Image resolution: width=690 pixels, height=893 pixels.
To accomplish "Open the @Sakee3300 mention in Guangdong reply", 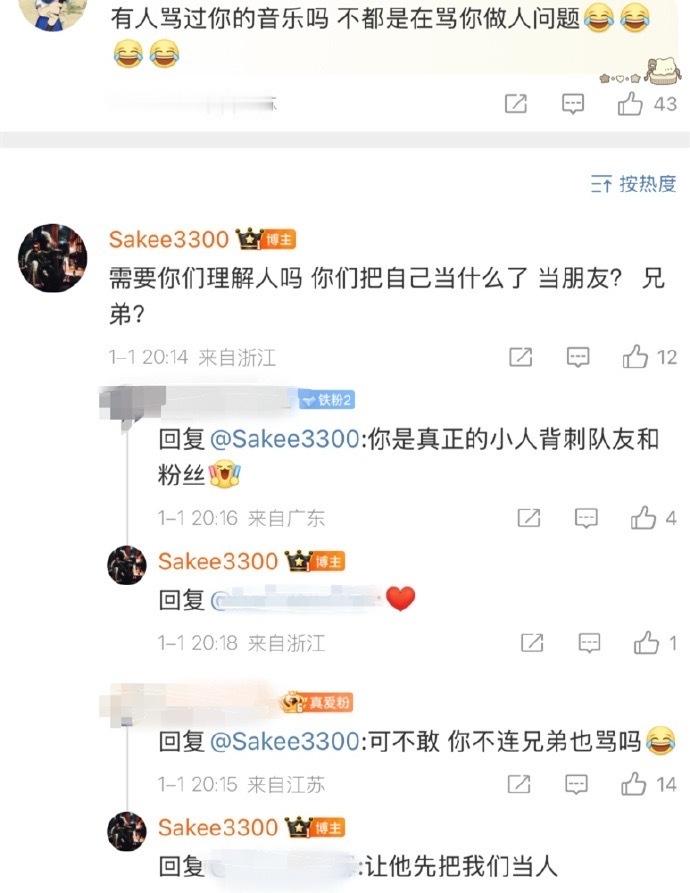I will pos(285,439).
